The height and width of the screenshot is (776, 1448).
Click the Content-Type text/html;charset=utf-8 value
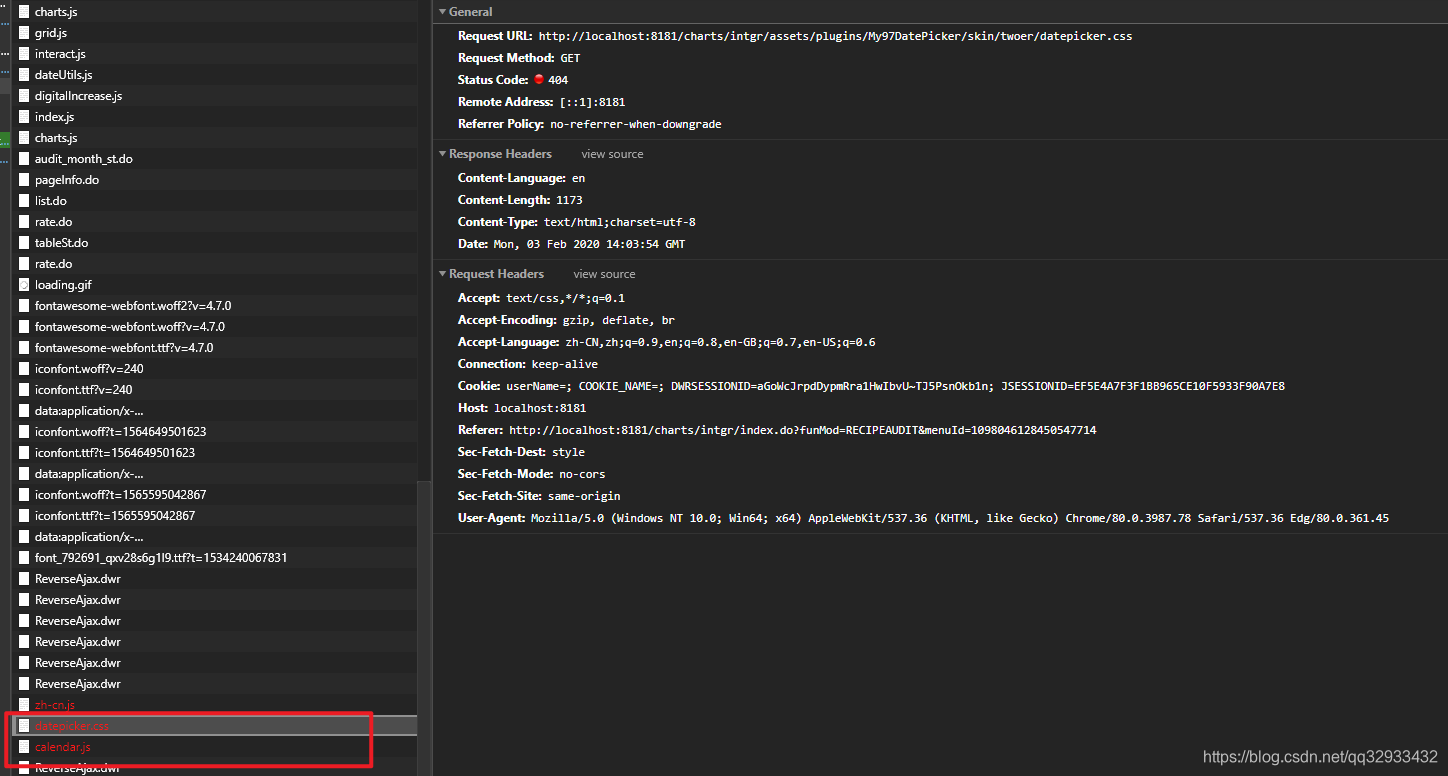coord(620,222)
